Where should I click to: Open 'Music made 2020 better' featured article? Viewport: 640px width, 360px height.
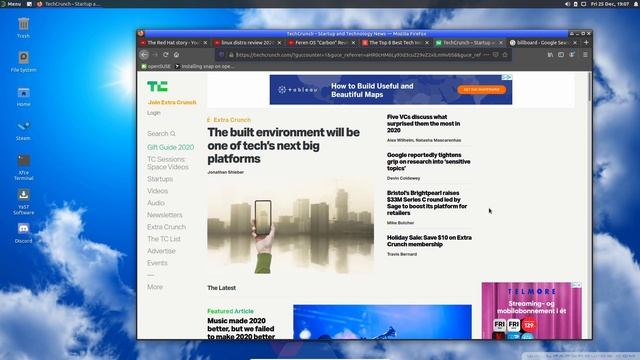(241, 329)
